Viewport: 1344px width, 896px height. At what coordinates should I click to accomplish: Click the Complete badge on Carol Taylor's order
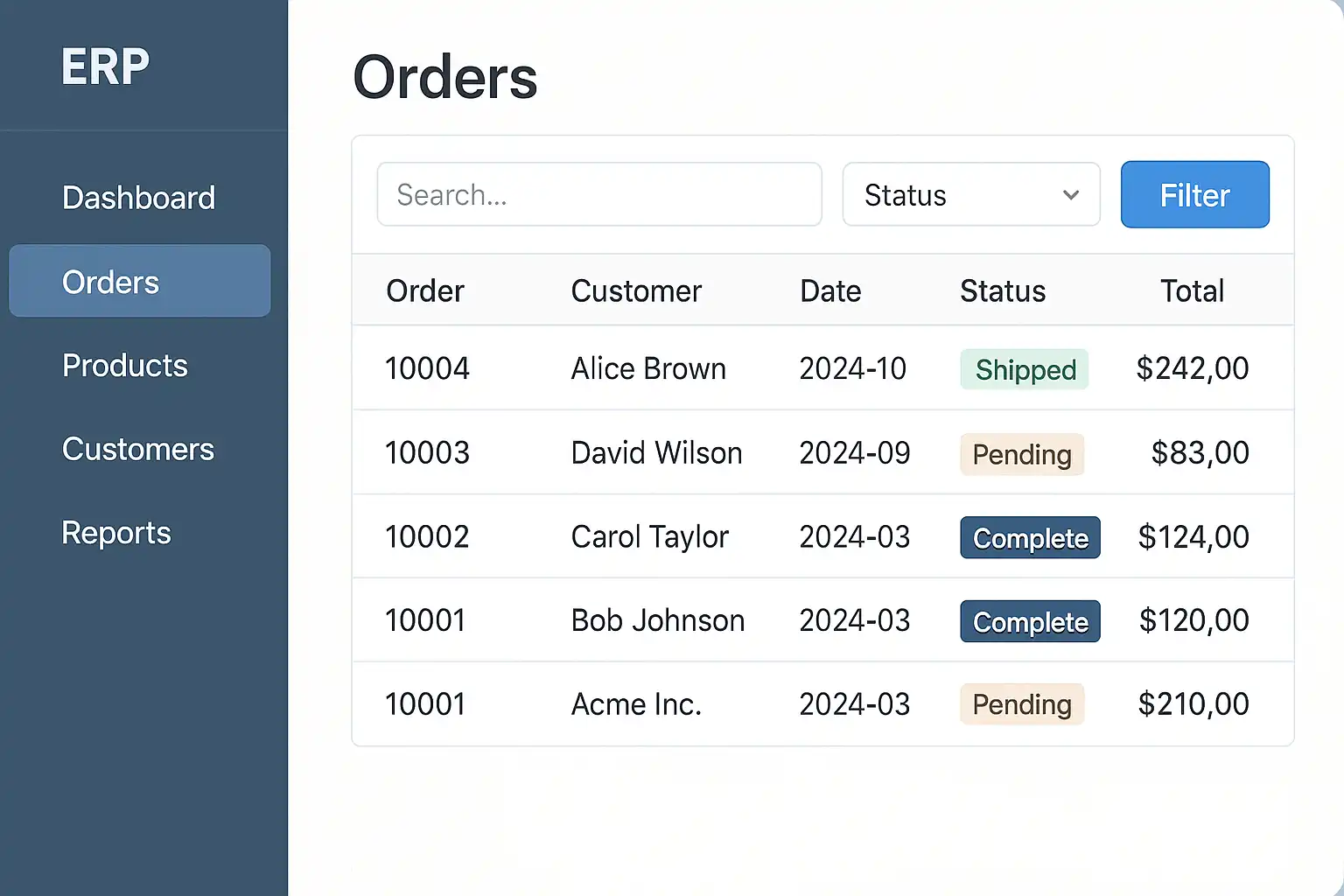(1030, 538)
